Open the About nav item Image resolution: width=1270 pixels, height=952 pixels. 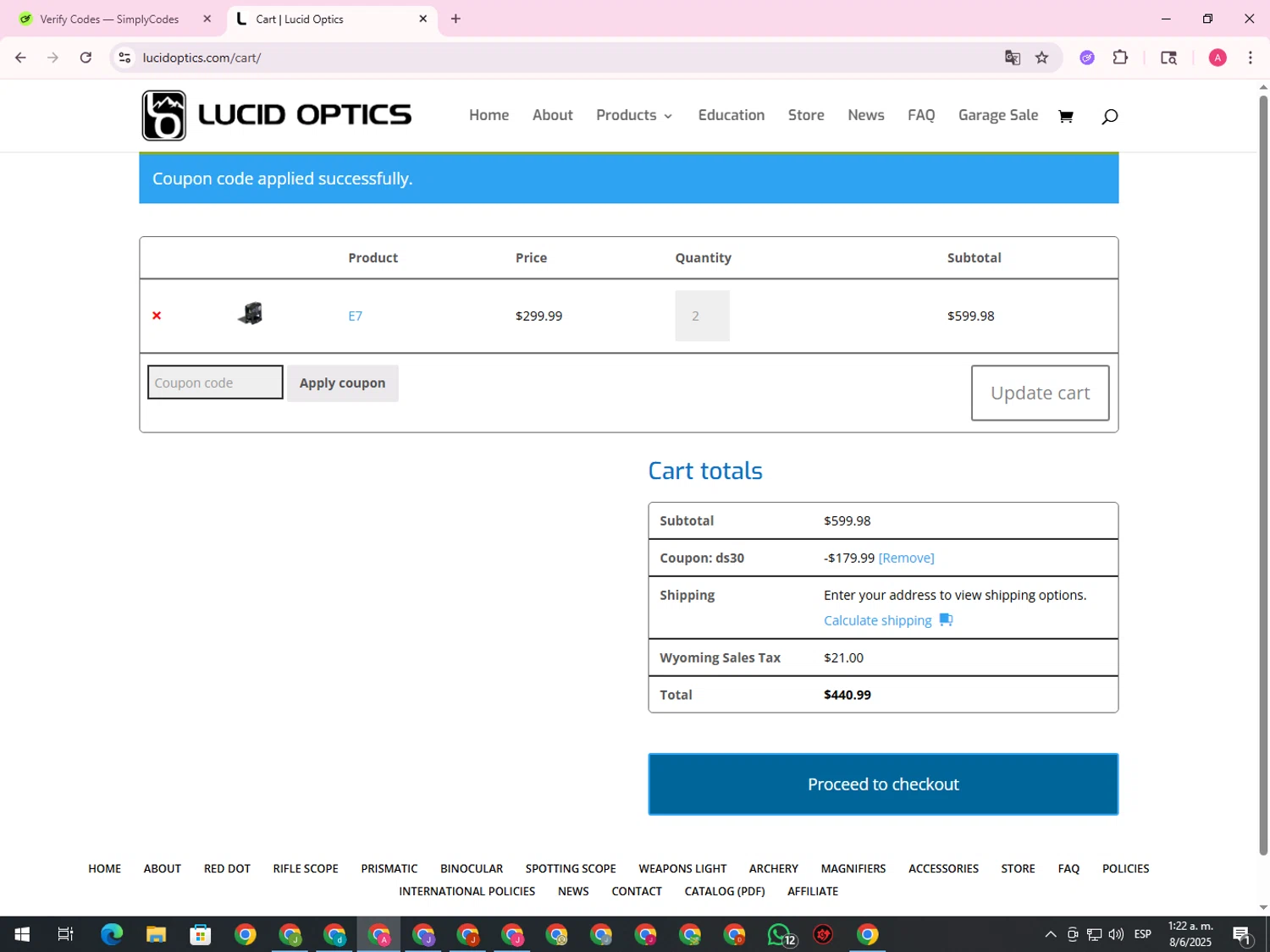(x=553, y=115)
